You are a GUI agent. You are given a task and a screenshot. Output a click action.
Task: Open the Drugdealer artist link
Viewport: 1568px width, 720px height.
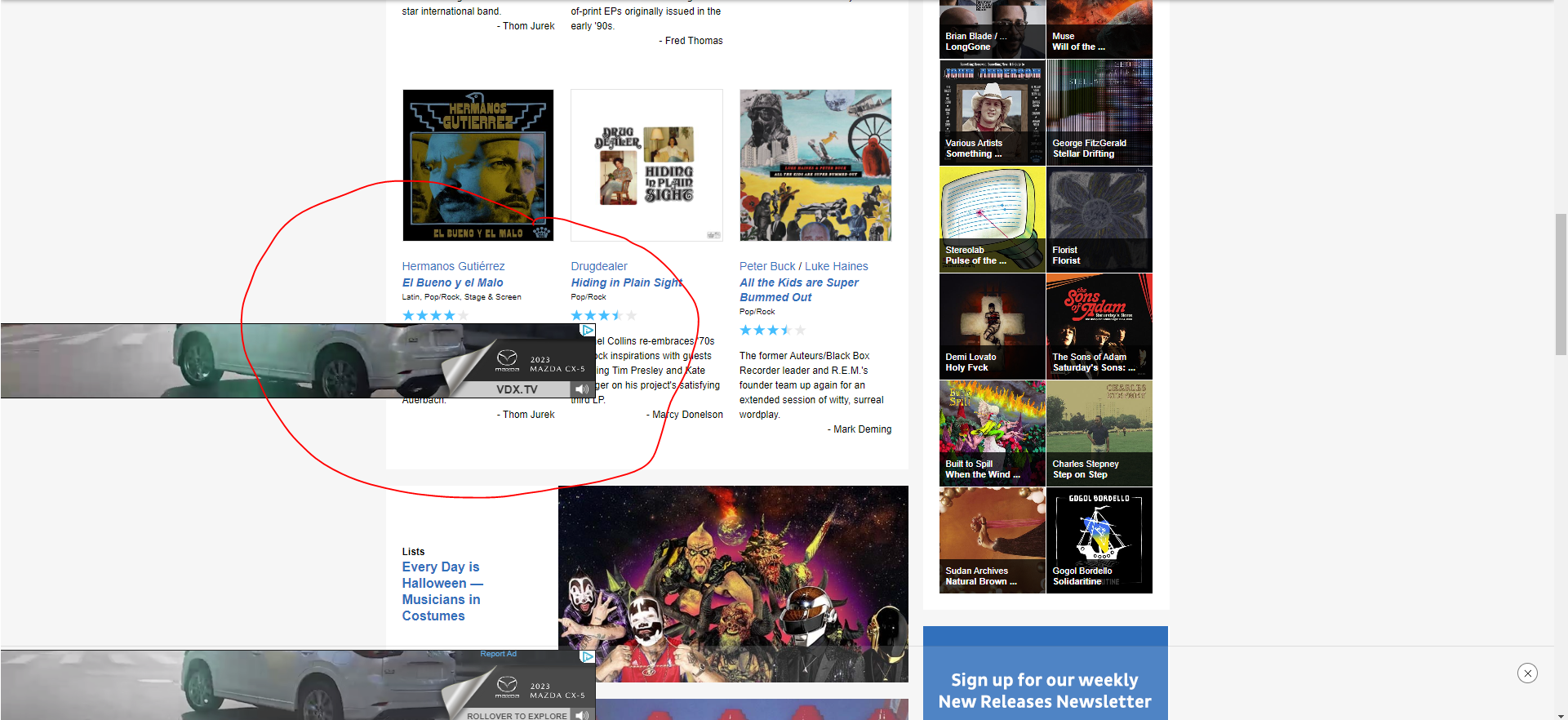(599, 266)
